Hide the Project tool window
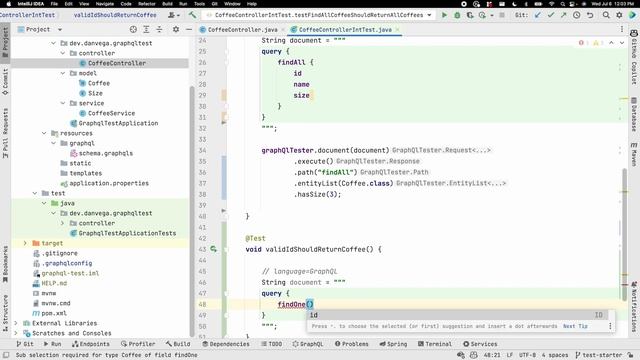 click(x=189, y=29)
